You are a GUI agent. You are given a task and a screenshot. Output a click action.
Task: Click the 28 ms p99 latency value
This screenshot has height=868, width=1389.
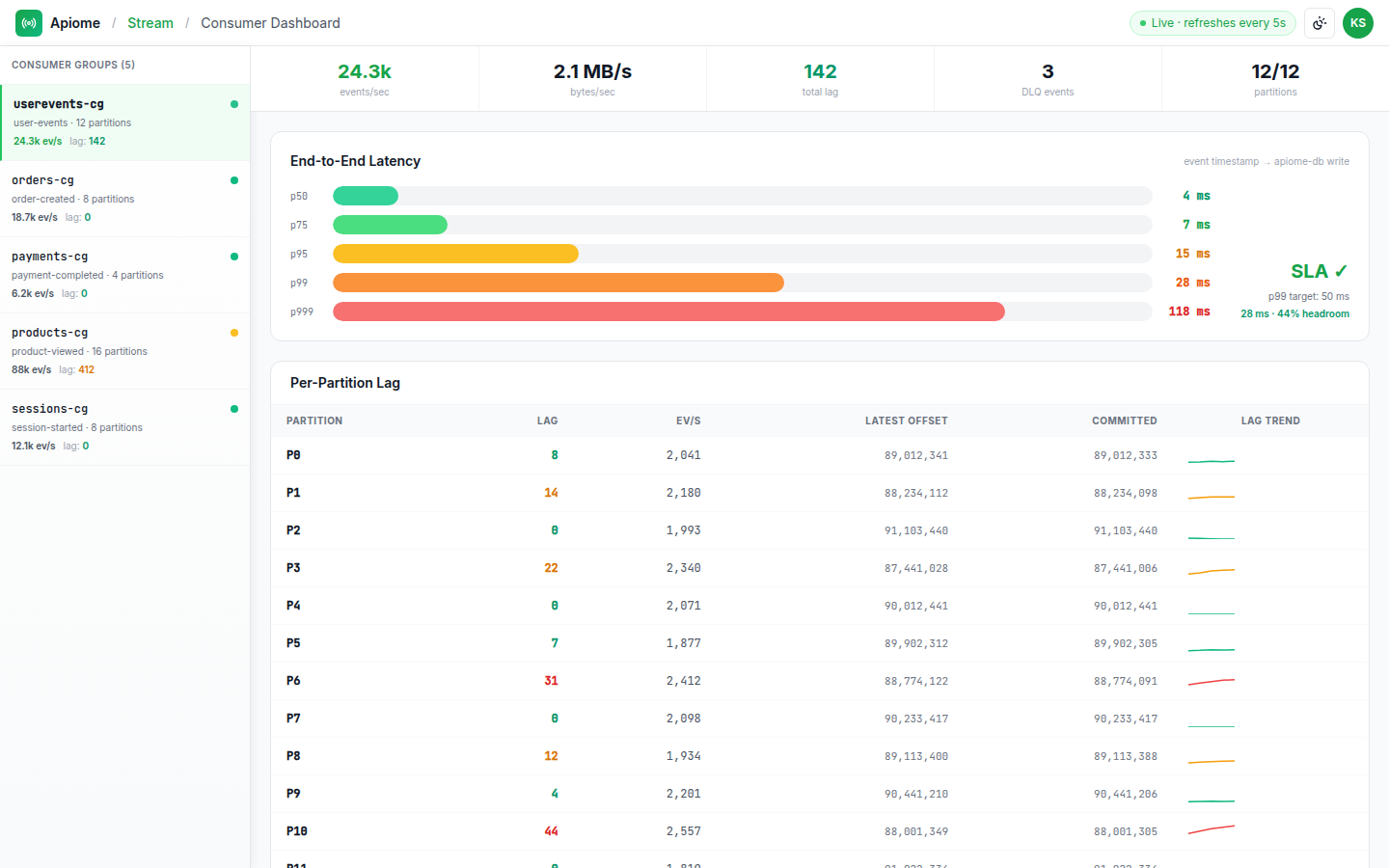1192,283
